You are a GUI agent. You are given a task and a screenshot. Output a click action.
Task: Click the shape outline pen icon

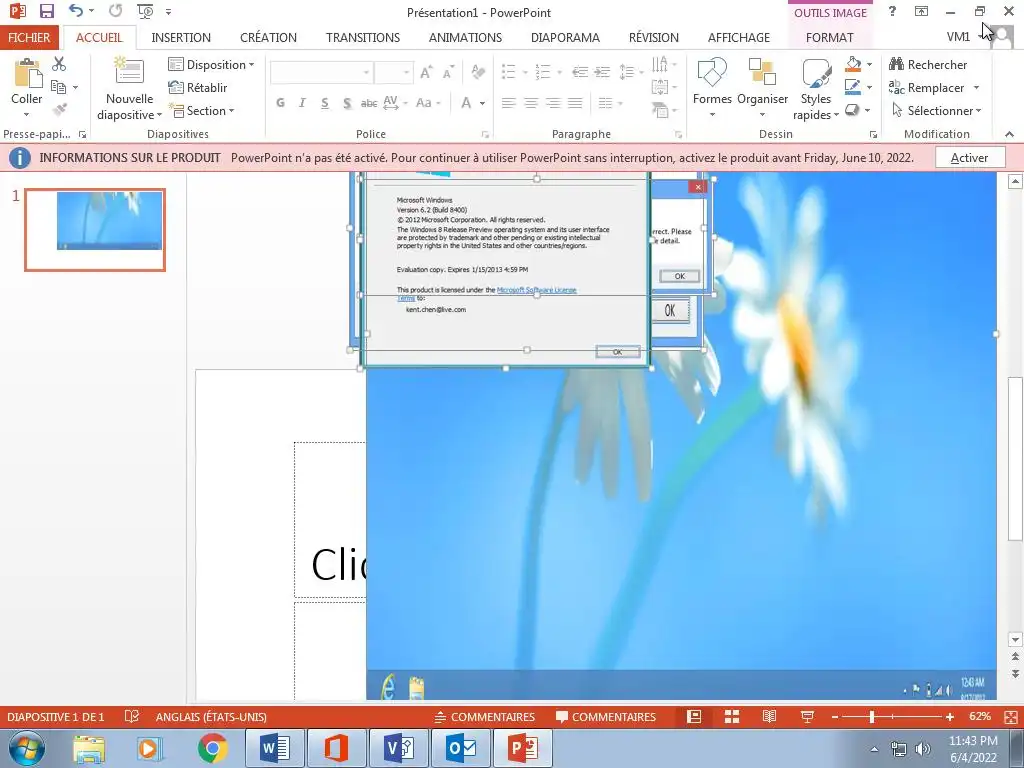(853, 87)
